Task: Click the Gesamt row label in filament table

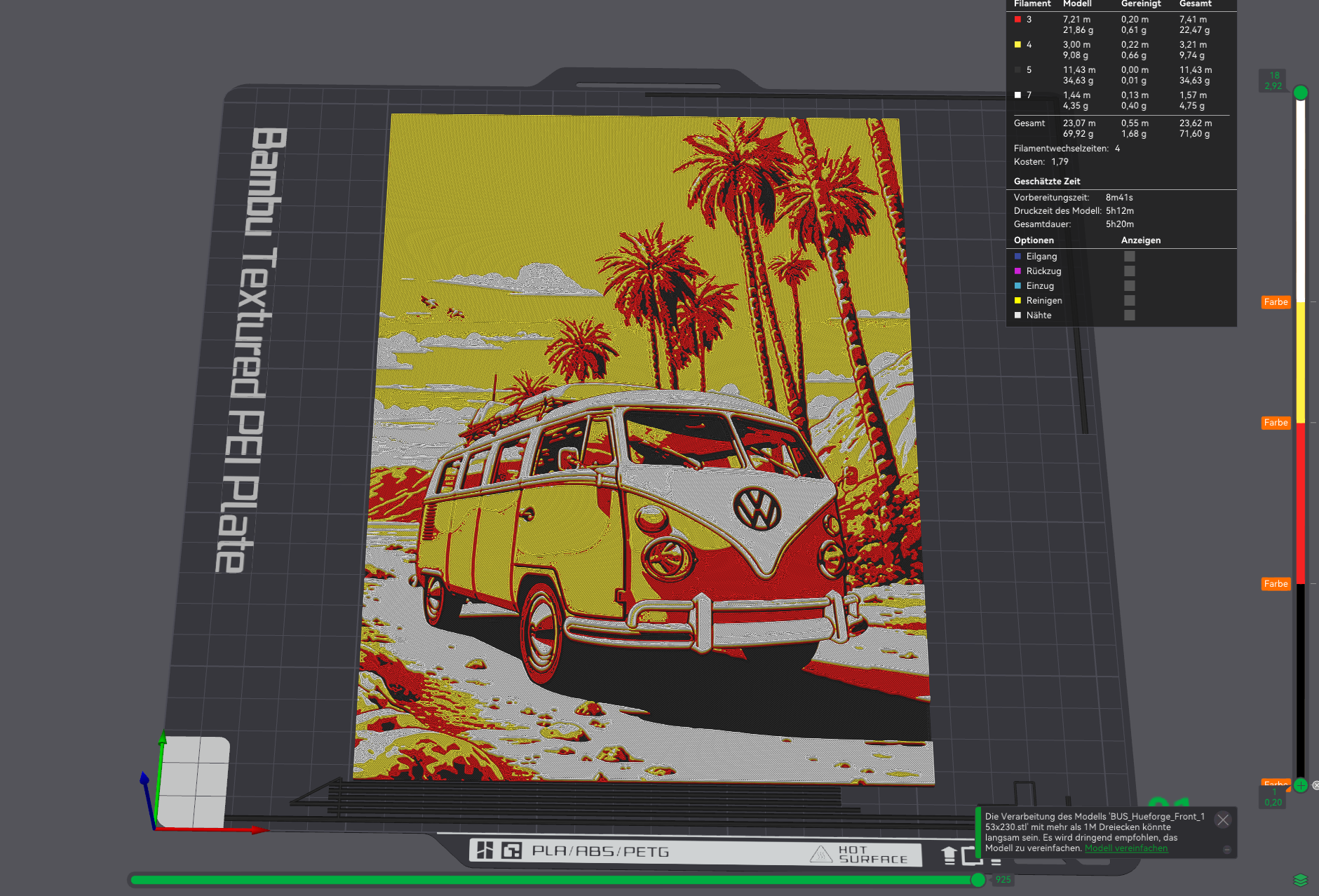Action: point(1029,123)
